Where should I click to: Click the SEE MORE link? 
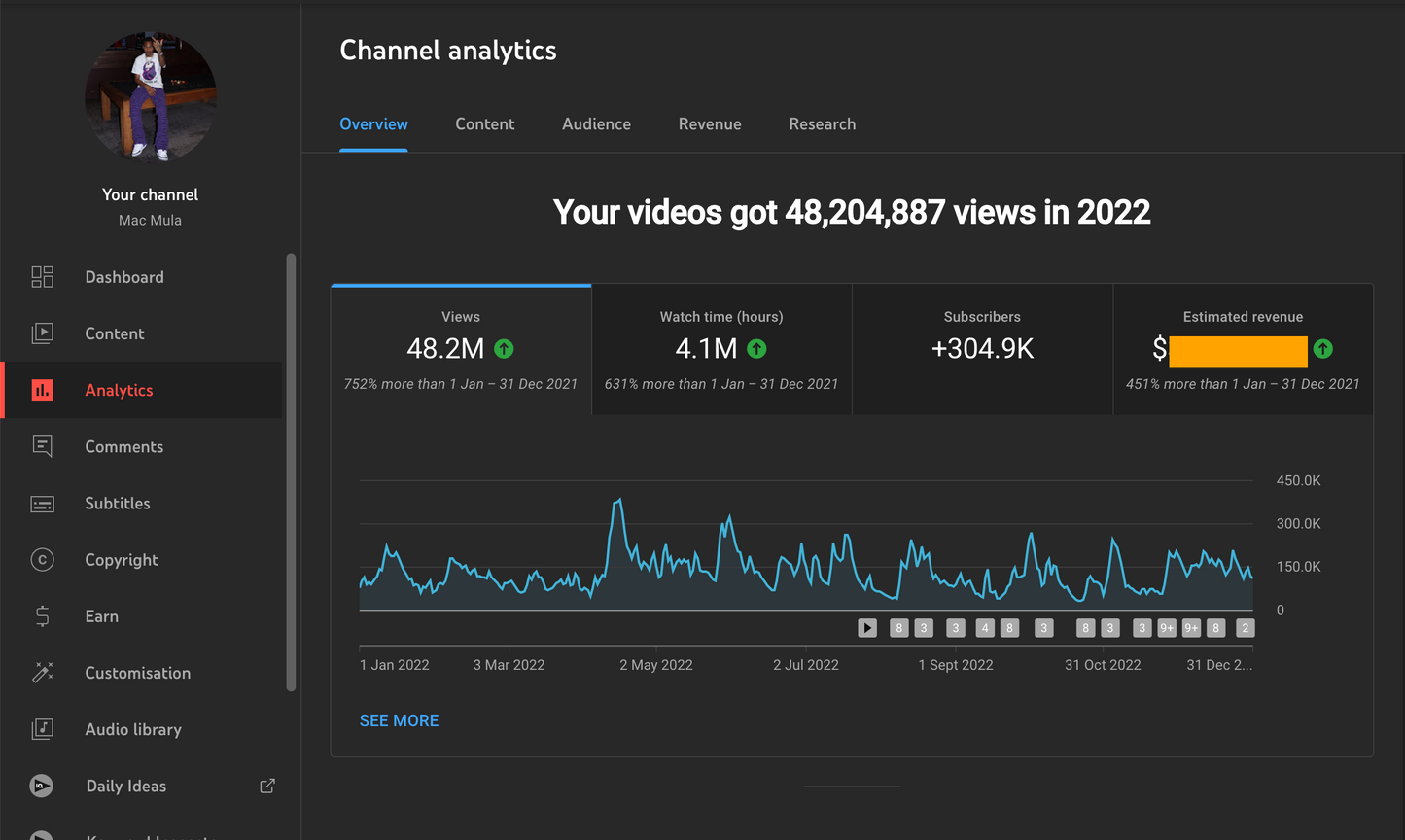pyautogui.click(x=399, y=720)
